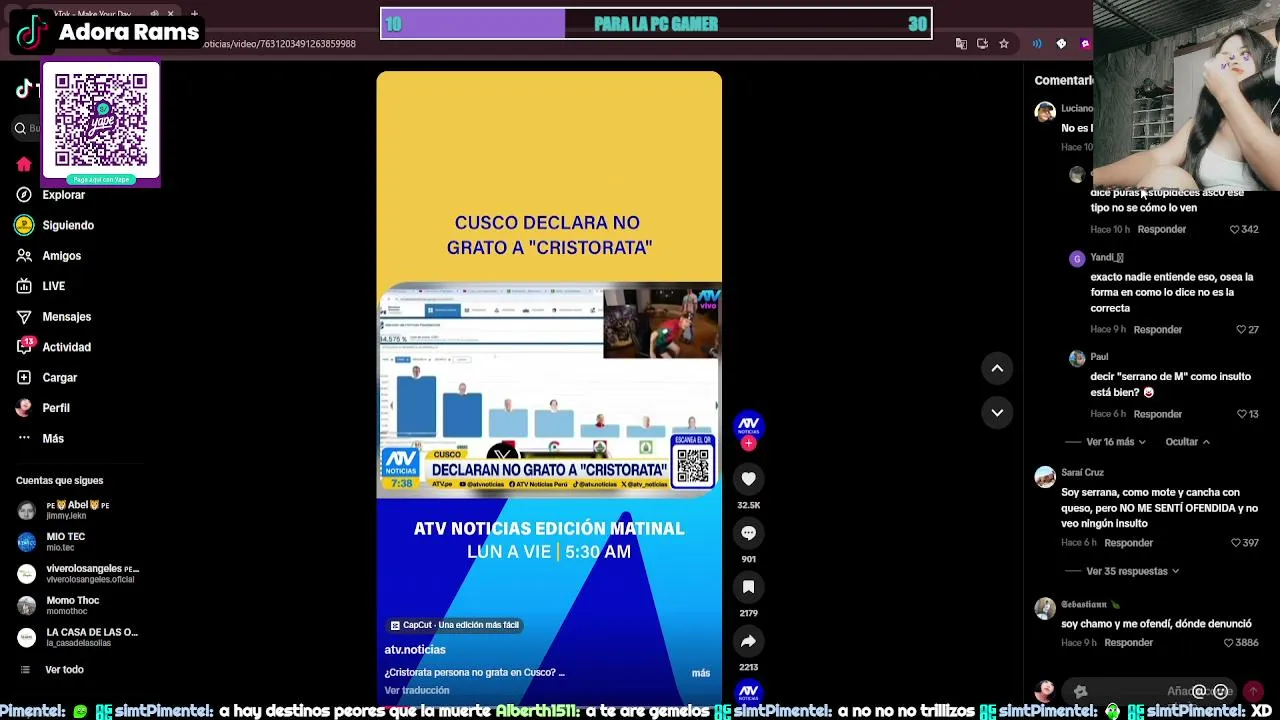Viewport: 1280px width, 720px height.
Task: Open Sebastiann's profile avatar
Action: pyautogui.click(x=1045, y=609)
